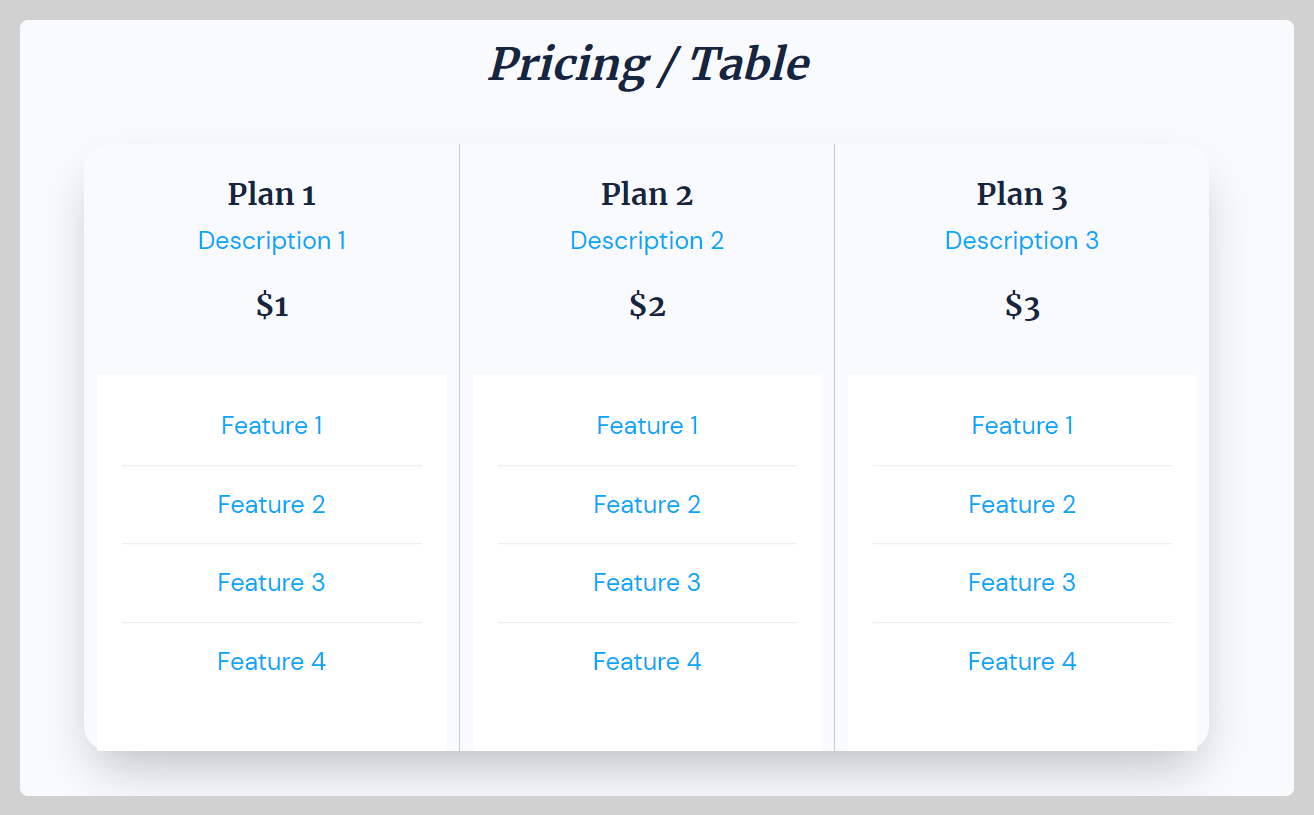The width and height of the screenshot is (1314, 815).
Task: Select Description 2 under Plan 2
Action: point(647,240)
